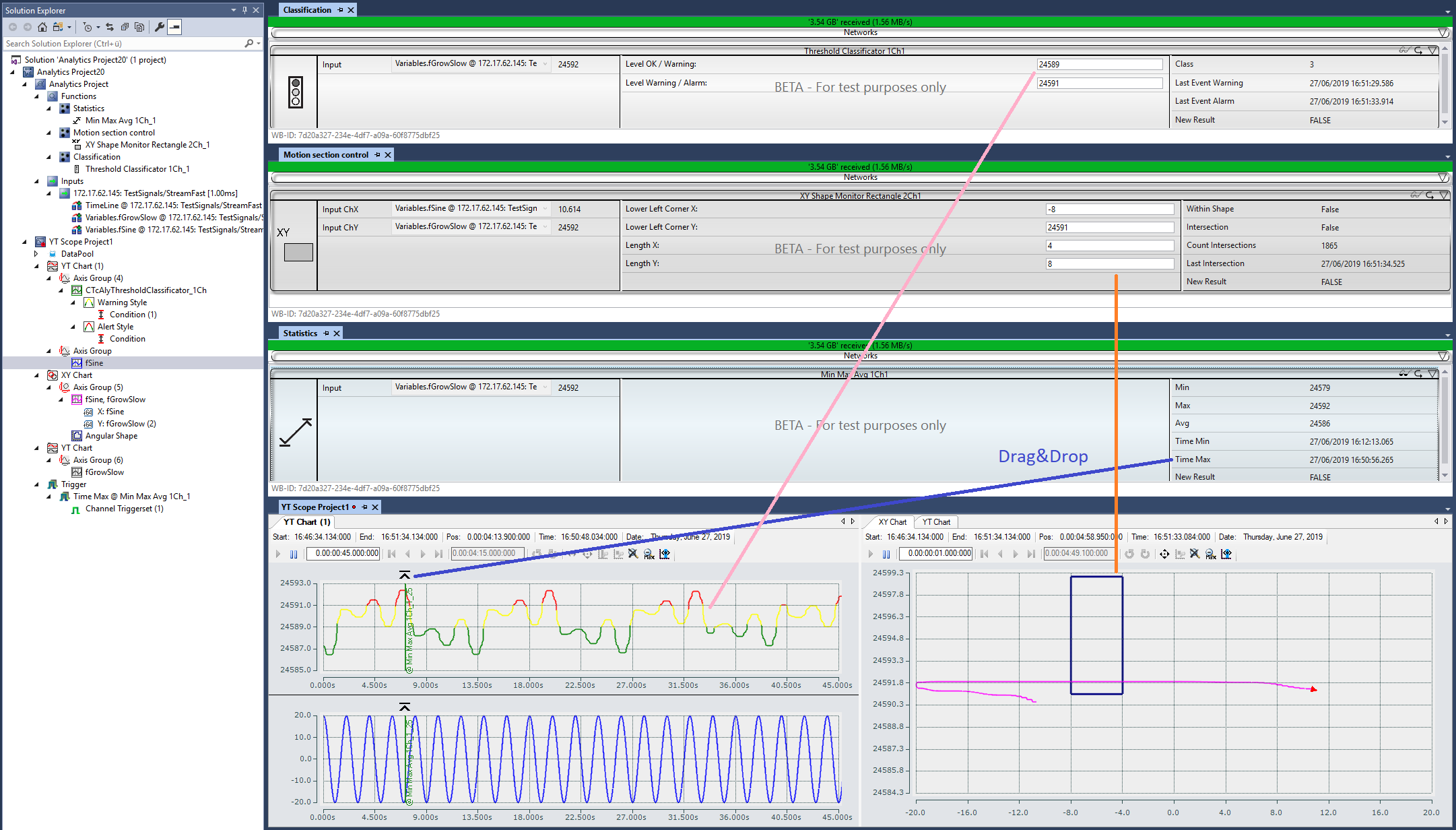
Task: Select Channel Triggerset (1) tree item
Action: [x=124, y=509]
